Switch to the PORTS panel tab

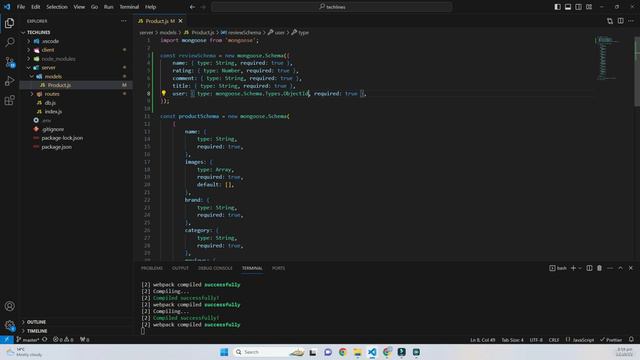coord(278,268)
